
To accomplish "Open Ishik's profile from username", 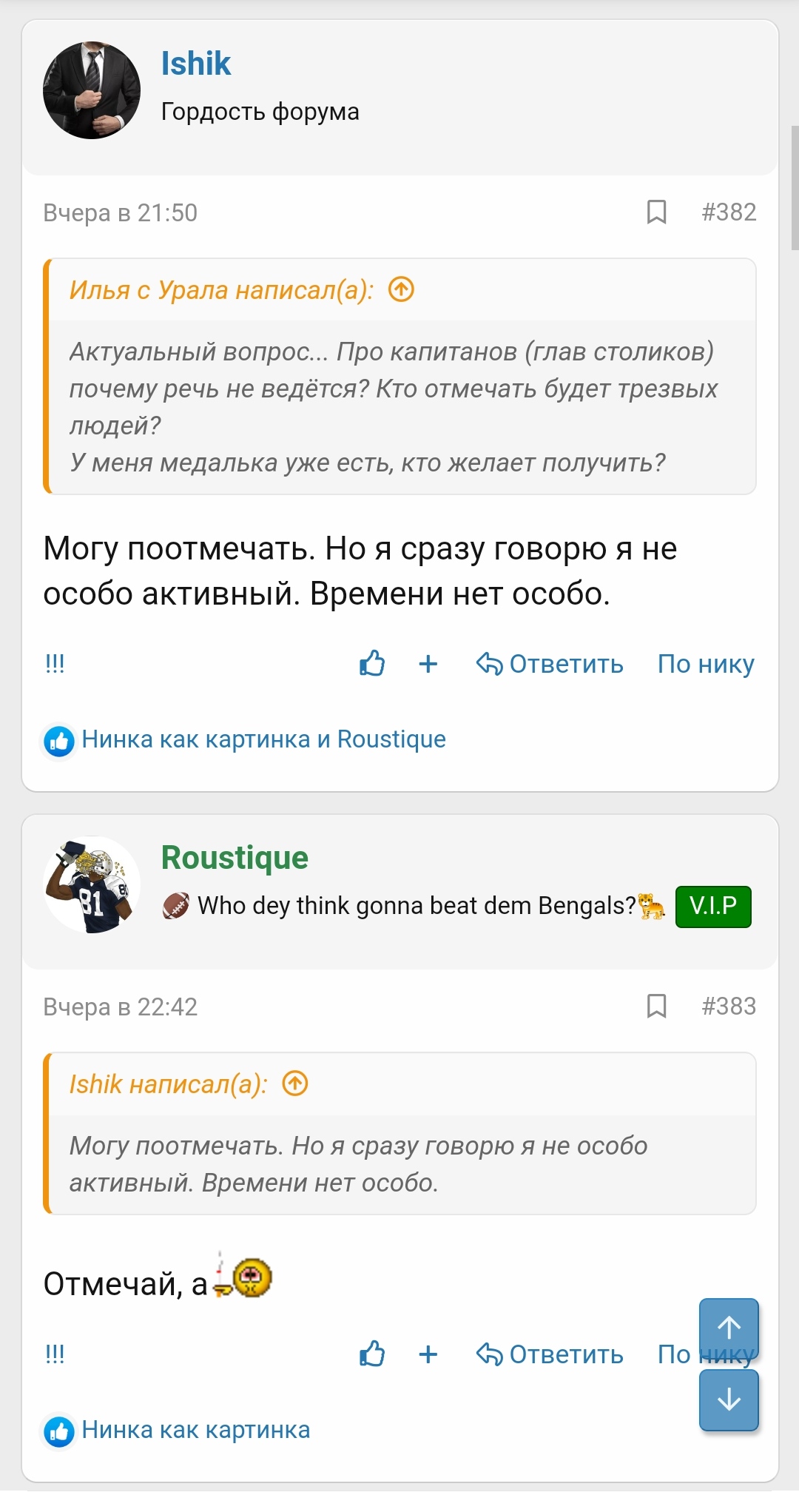I will pos(196,64).
